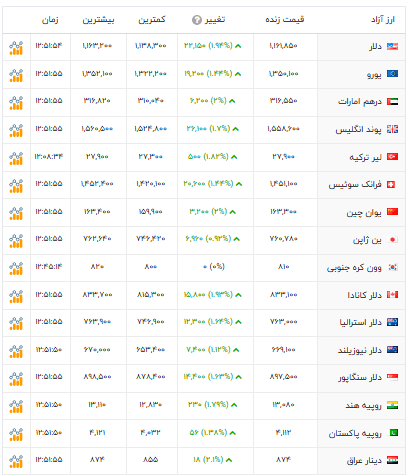This screenshot has width=411, height=475.
Task: Click the وون کره جنوبی time ۱۲:۴۵:۱۴
Action: click(49, 267)
